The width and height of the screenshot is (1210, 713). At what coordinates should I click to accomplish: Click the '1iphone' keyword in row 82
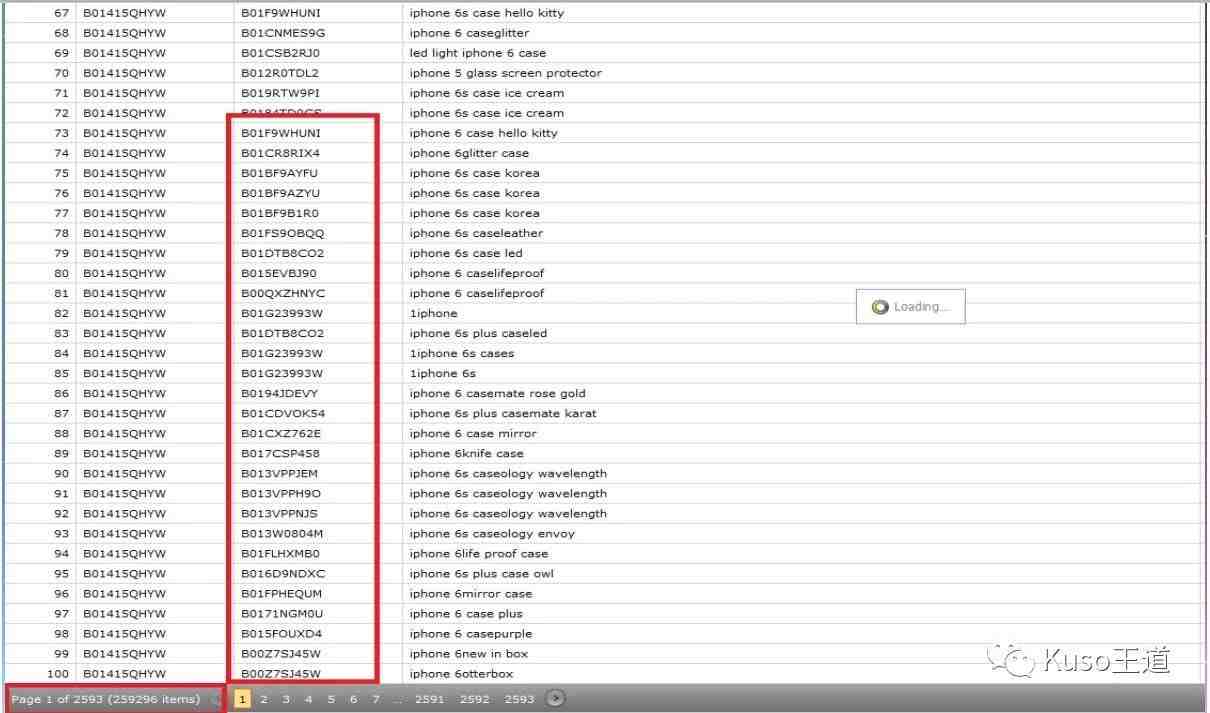pos(433,313)
